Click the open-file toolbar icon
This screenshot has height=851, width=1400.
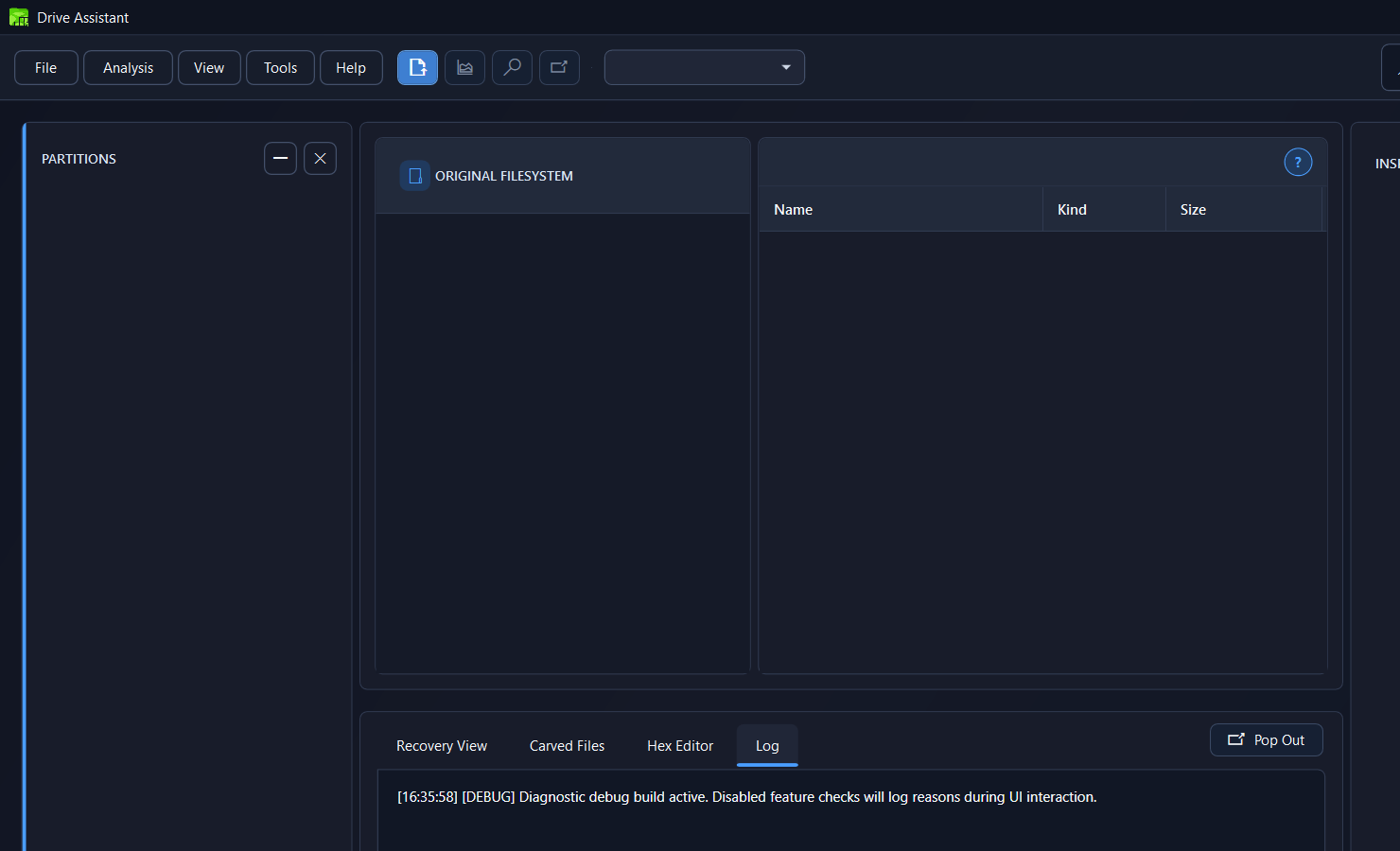tap(417, 67)
